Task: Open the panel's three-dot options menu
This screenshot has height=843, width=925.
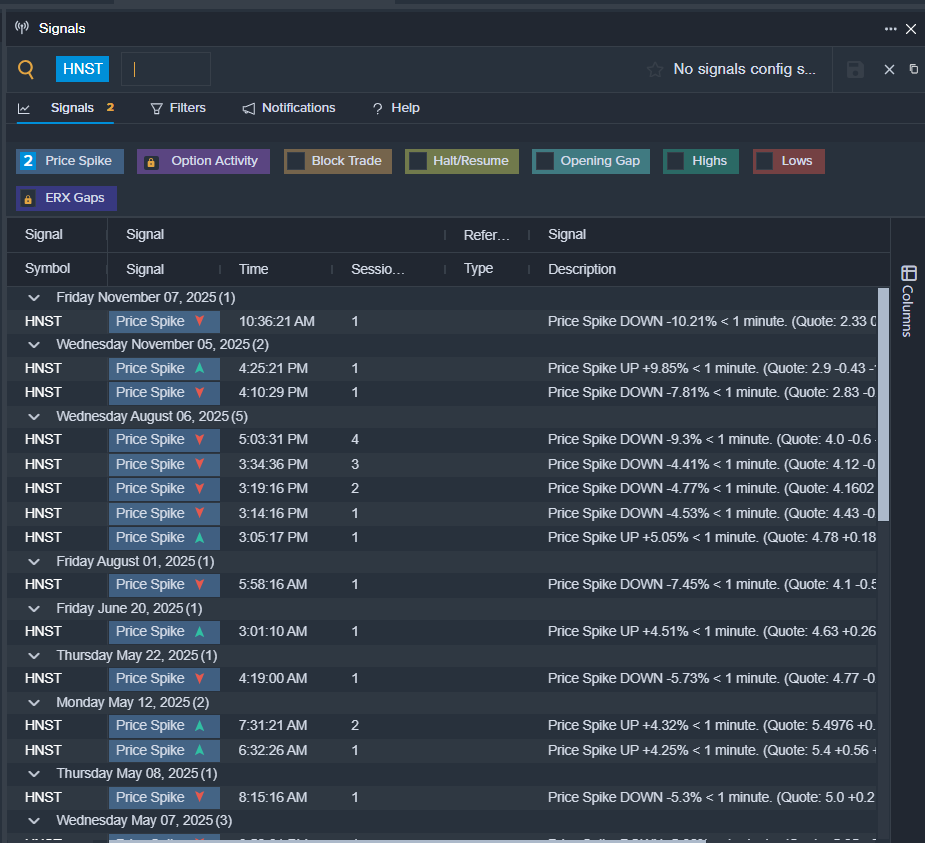Action: pos(890,29)
